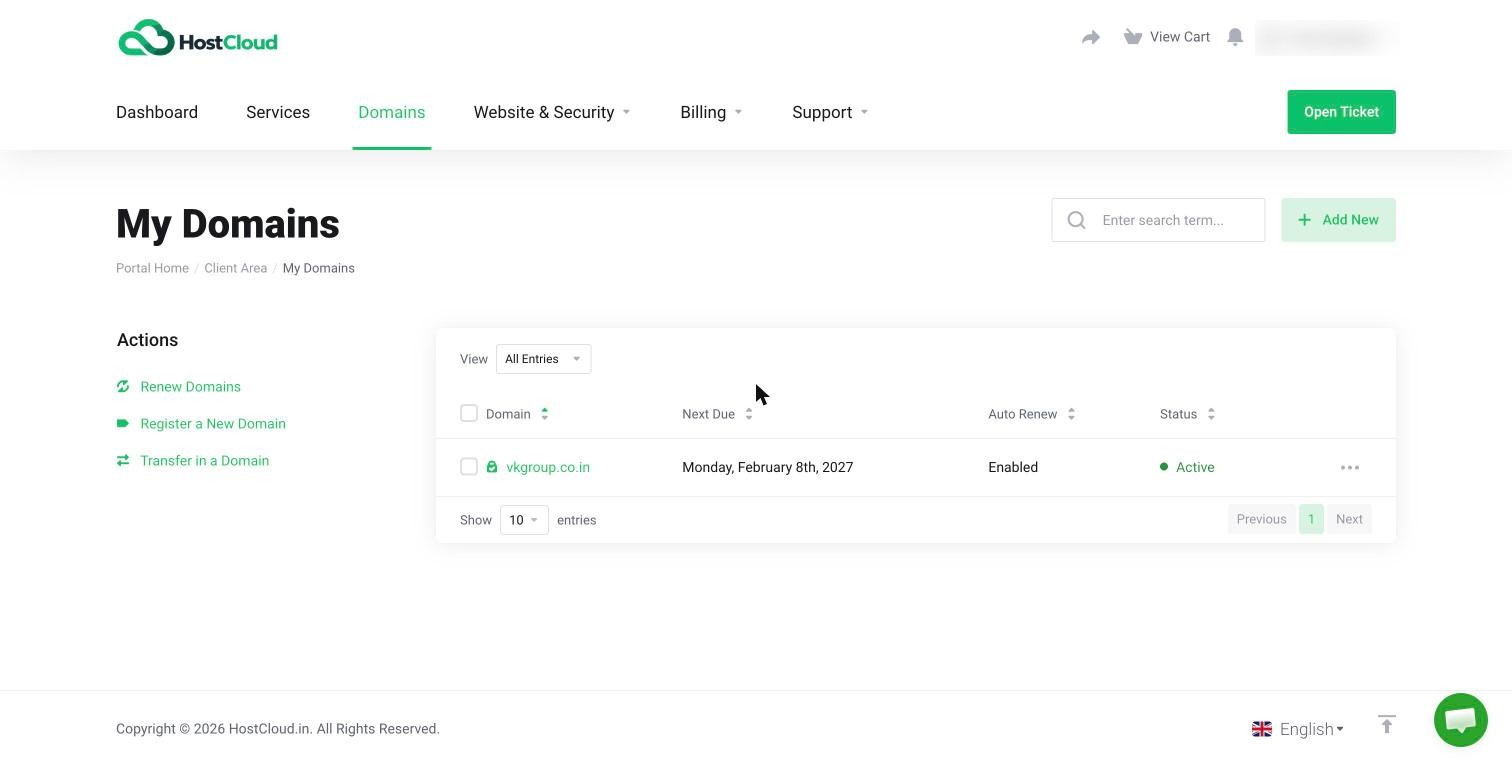This screenshot has width=1512, height=767.
Task: Open the three-dot menu for vkgroup.co.in
Action: [x=1350, y=467]
